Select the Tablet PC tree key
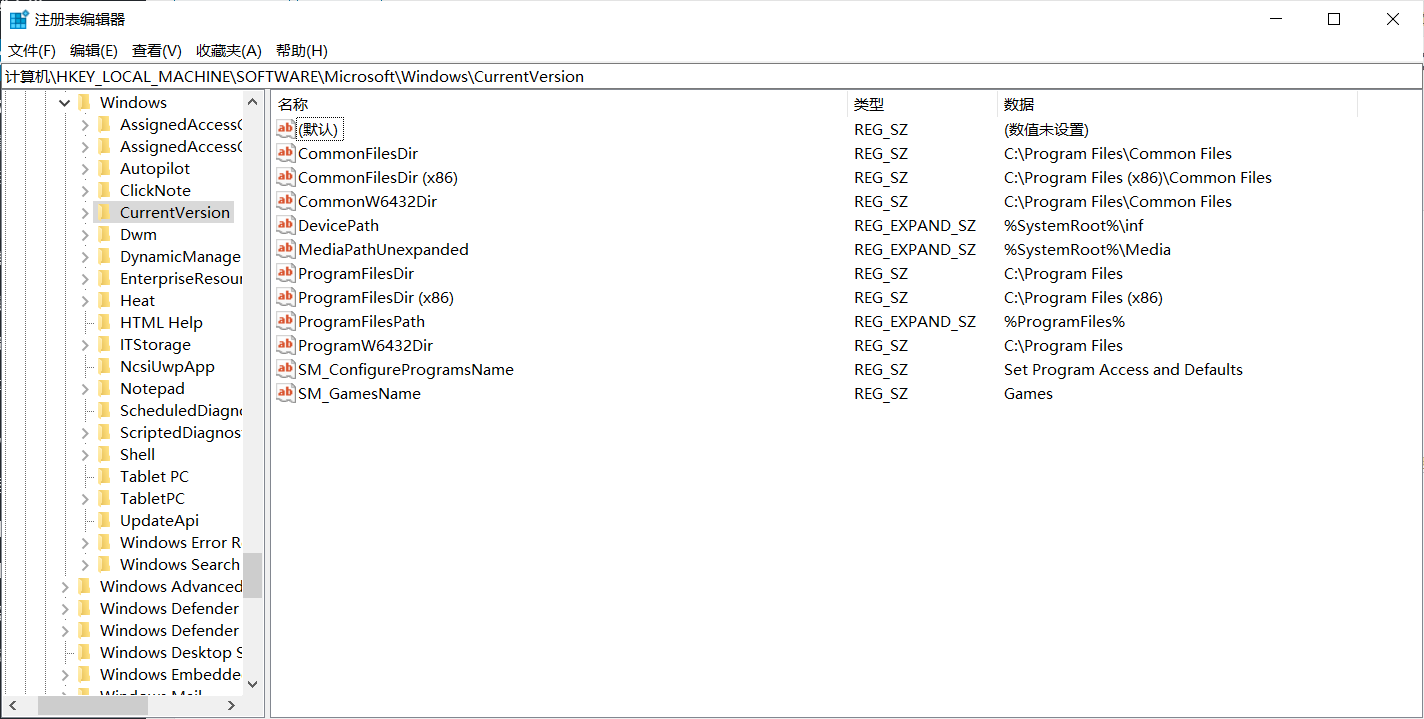This screenshot has width=1424, height=719. (x=154, y=476)
